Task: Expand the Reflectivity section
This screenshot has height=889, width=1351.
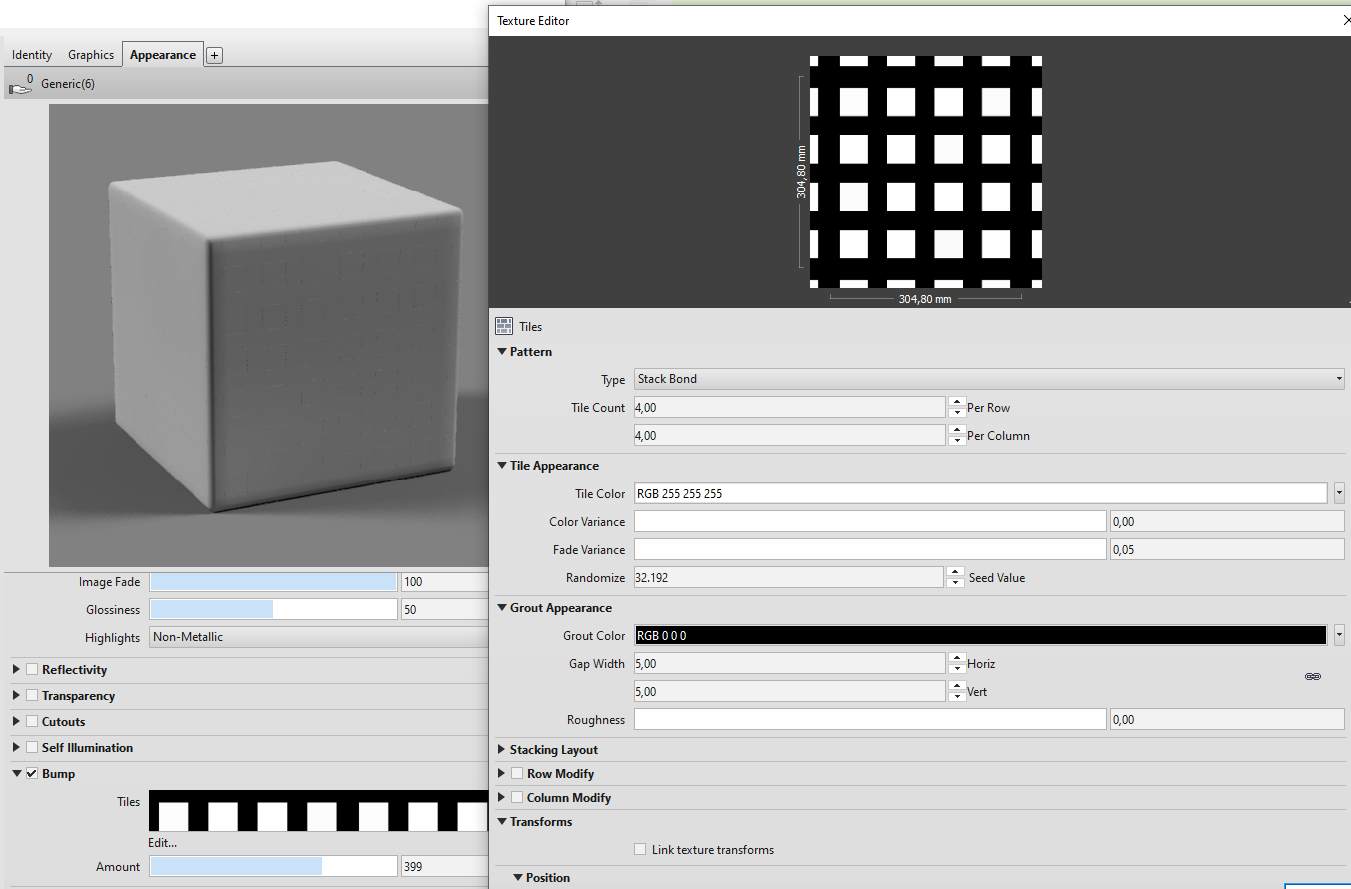Action: [x=16, y=670]
